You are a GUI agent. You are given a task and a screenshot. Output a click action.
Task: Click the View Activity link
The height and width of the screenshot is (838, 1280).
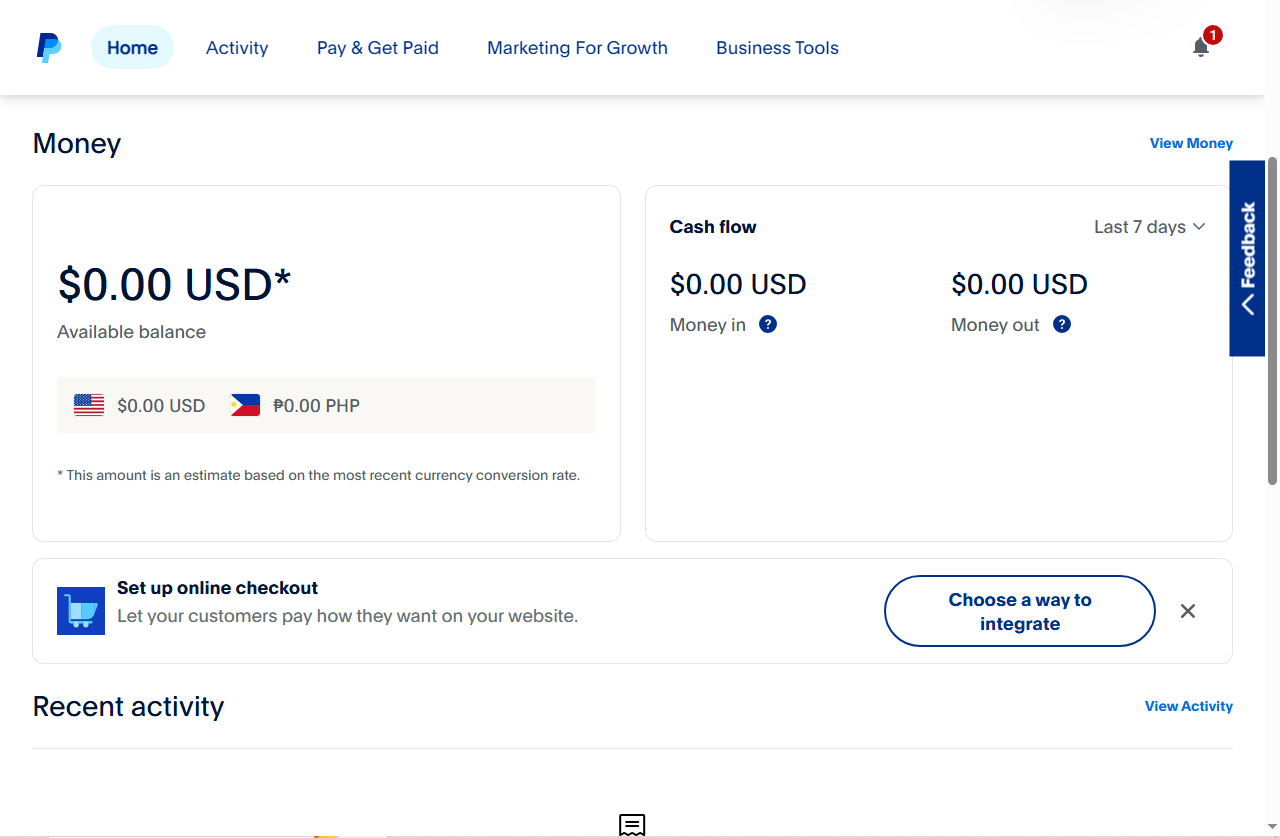pyautogui.click(x=1189, y=706)
